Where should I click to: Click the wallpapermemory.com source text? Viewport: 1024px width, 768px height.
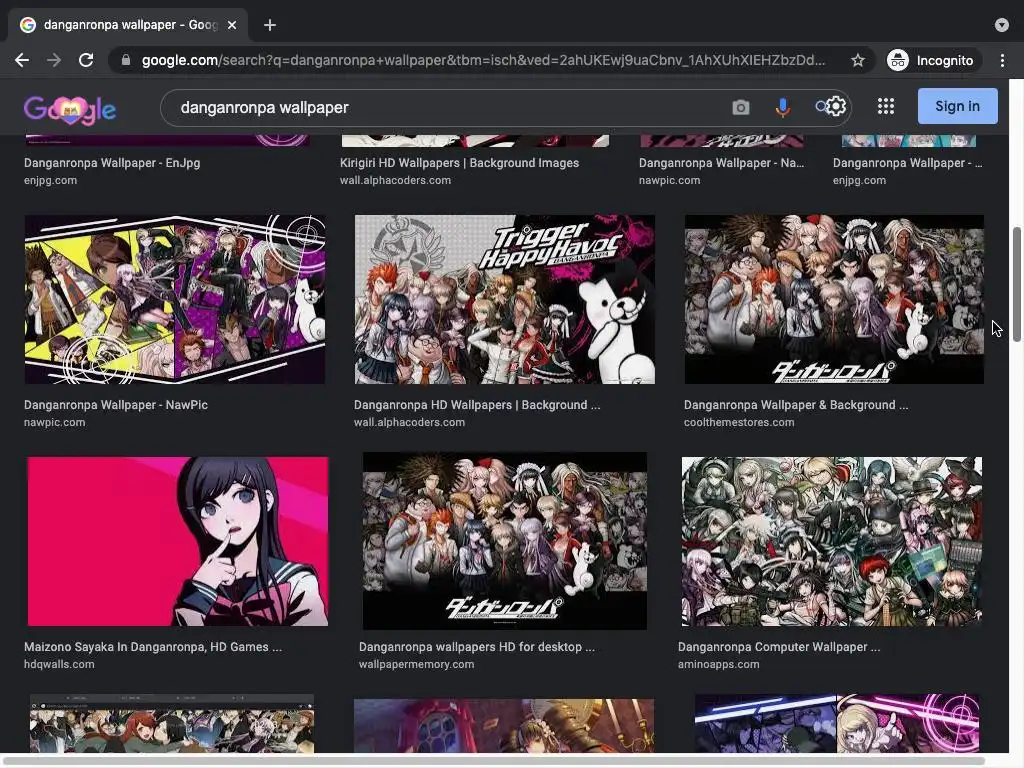(x=416, y=664)
